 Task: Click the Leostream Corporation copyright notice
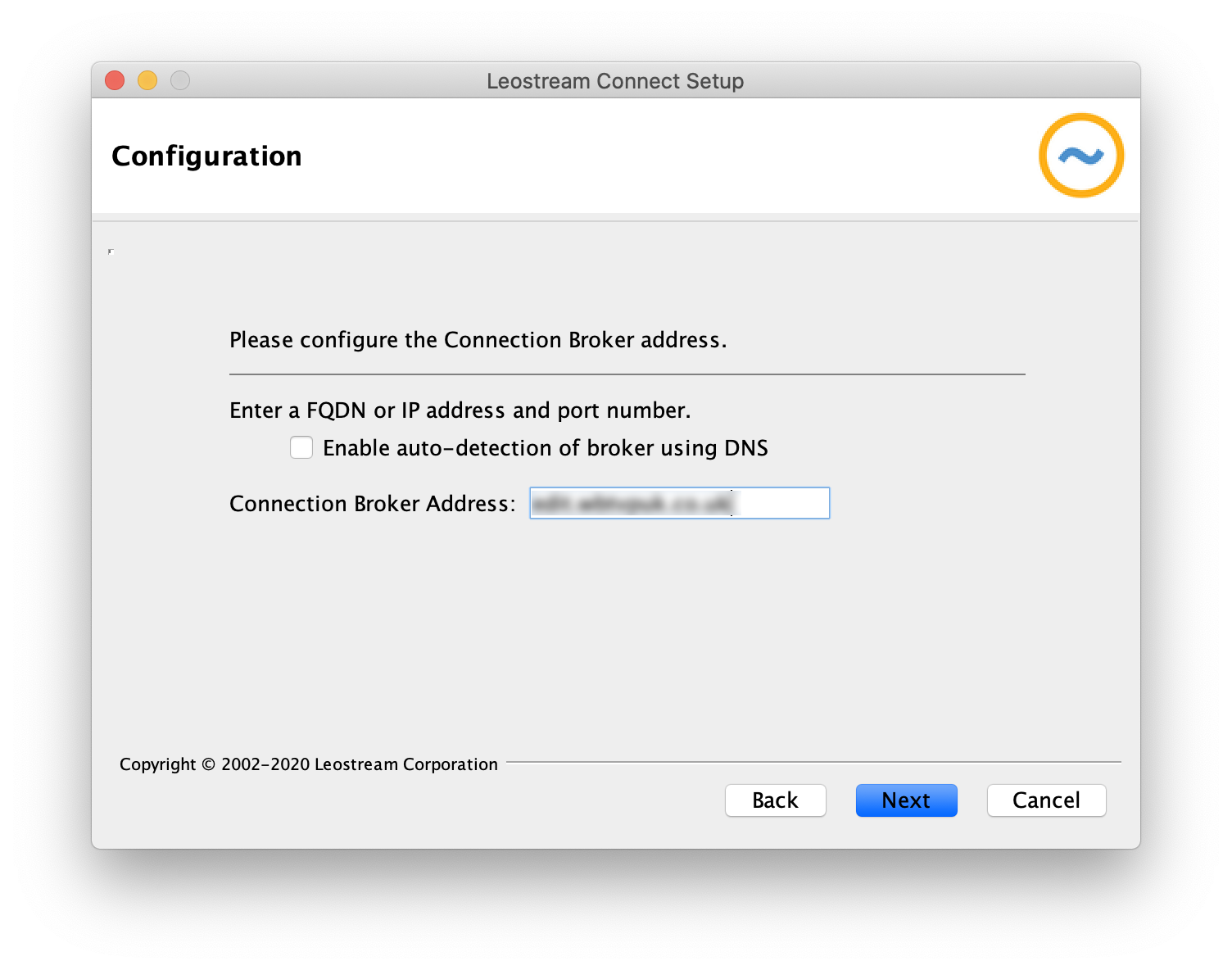pyautogui.click(x=309, y=764)
